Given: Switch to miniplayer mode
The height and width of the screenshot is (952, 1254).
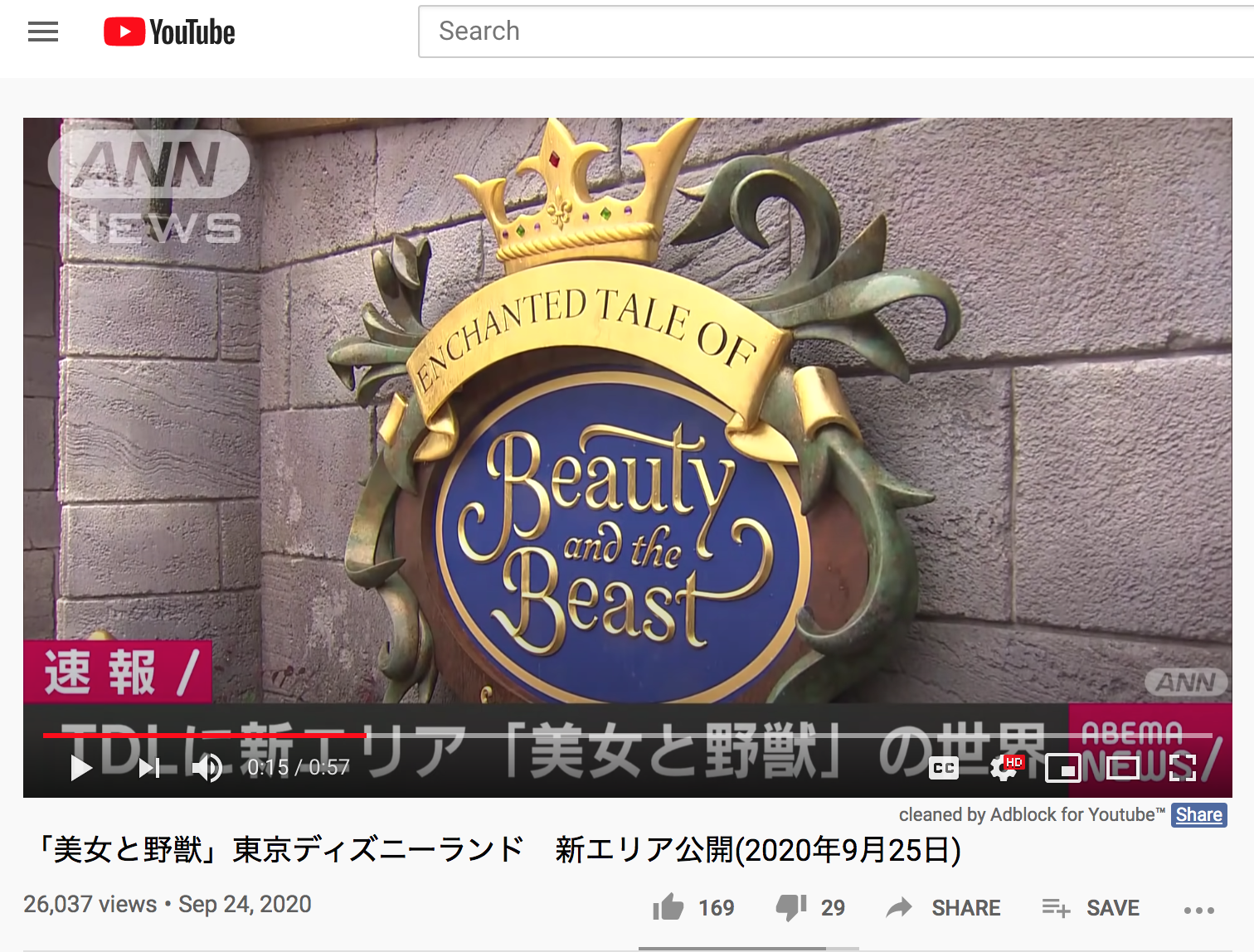Looking at the screenshot, I should pyautogui.click(x=1062, y=768).
